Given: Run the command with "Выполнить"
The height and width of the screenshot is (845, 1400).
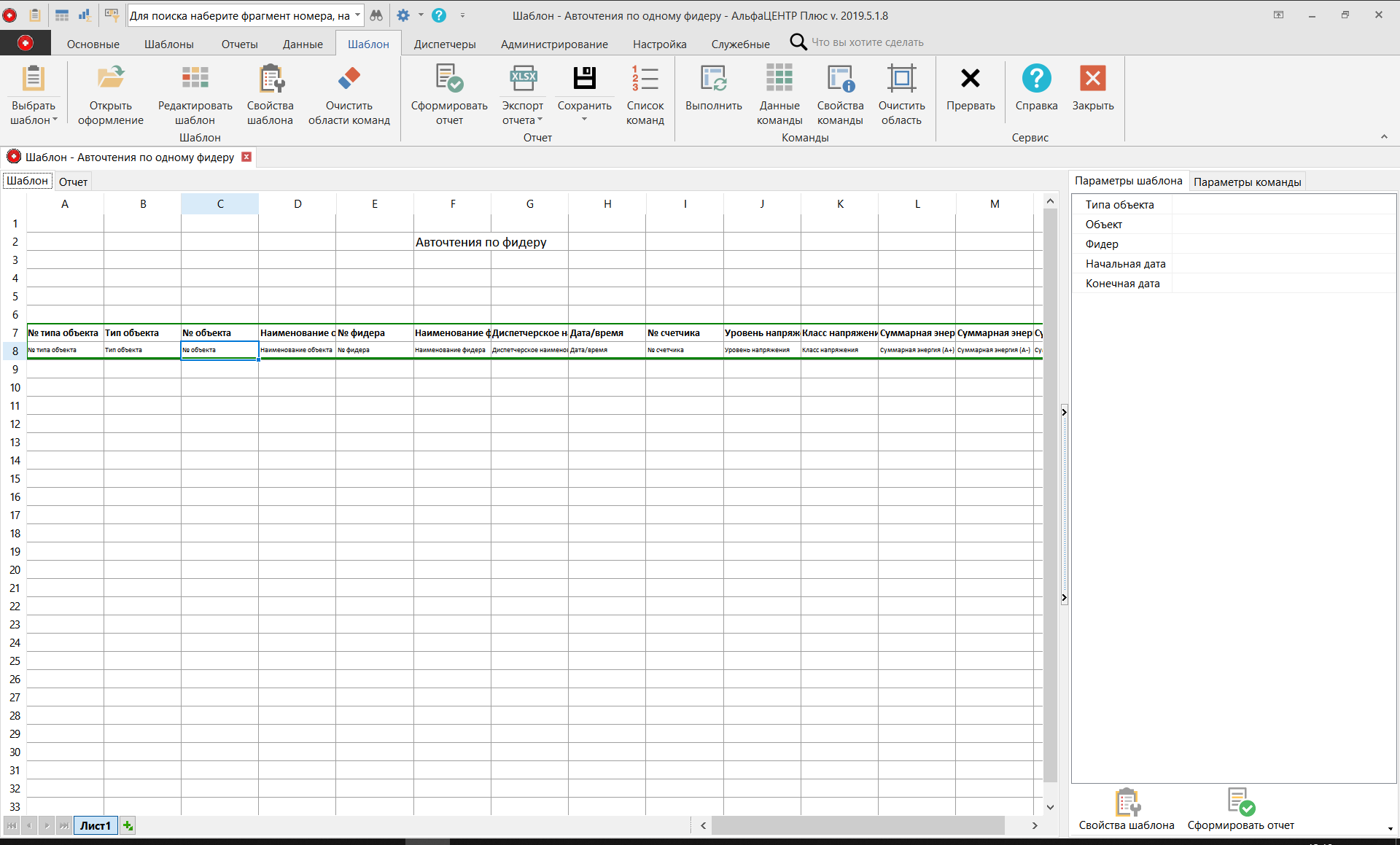Looking at the screenshot, I should 713,93.
